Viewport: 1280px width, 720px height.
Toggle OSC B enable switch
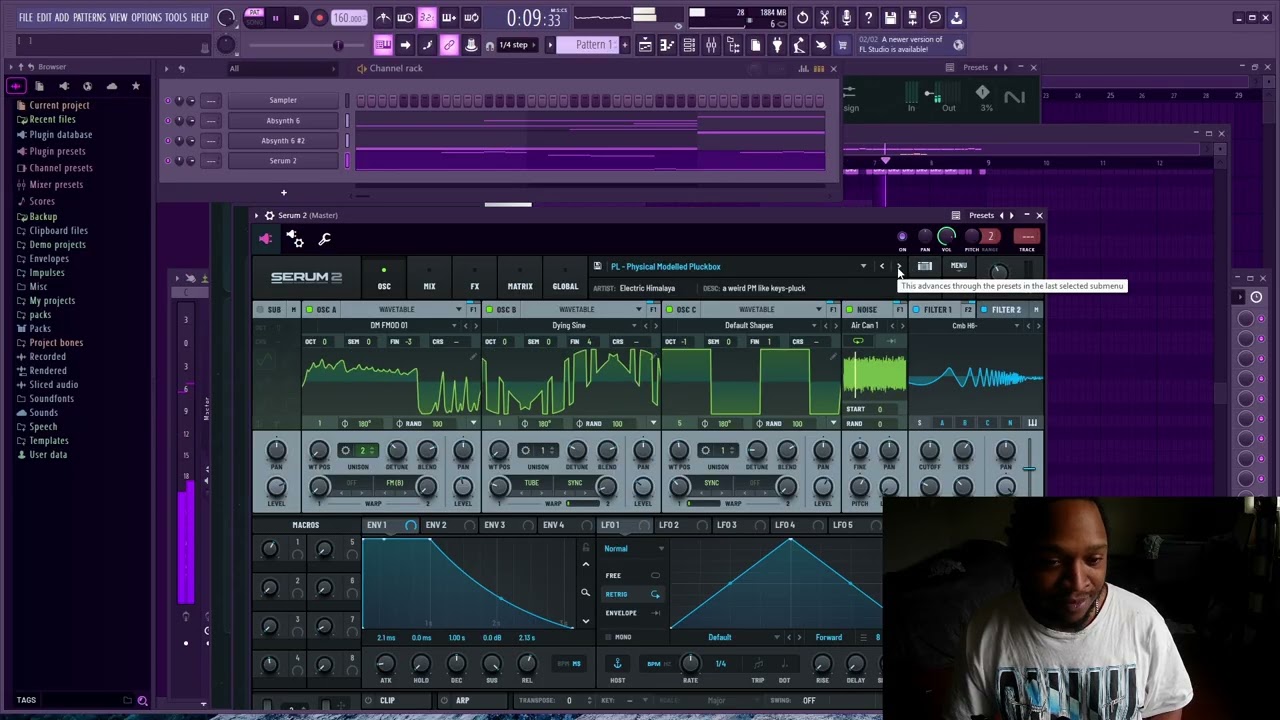click(489, 310)
